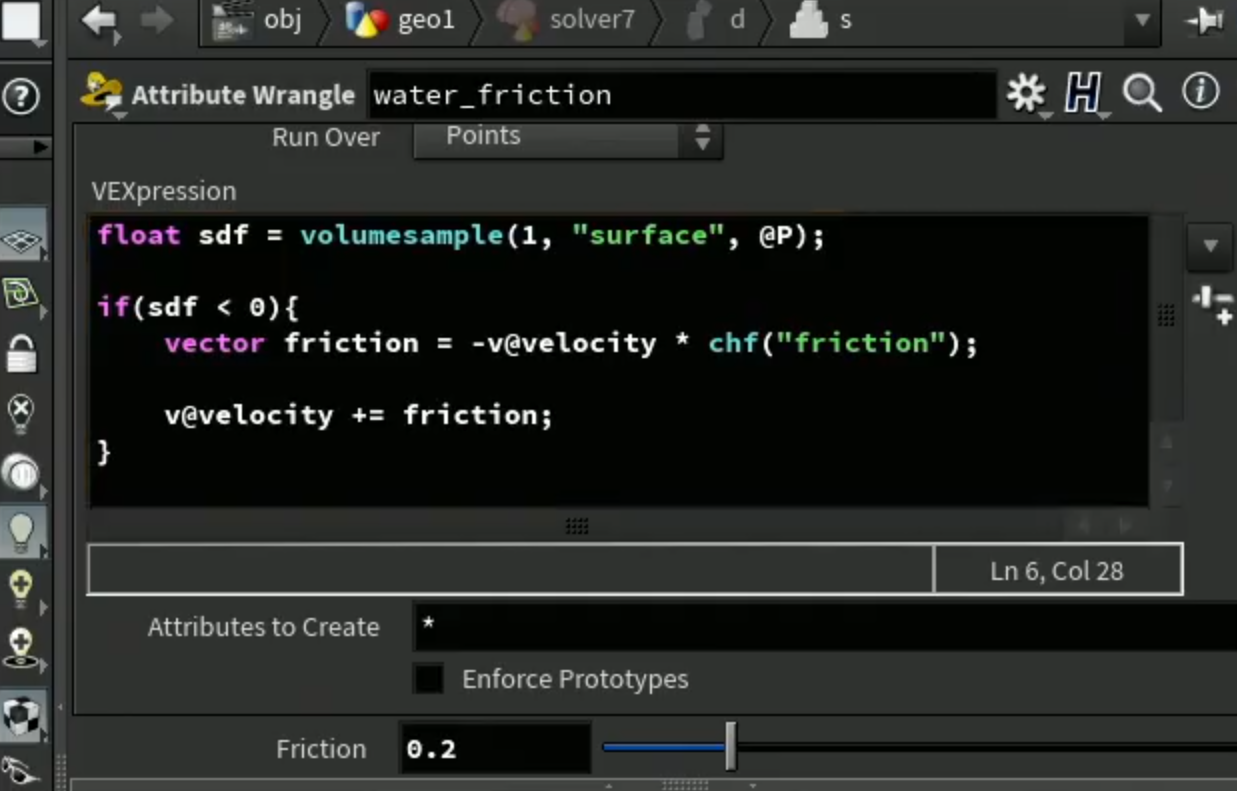Image resolution: width=1237 pixels, height=791 pixels.
Task: Open the parameter search magnifier
Action: click(x=1141, y=94)
